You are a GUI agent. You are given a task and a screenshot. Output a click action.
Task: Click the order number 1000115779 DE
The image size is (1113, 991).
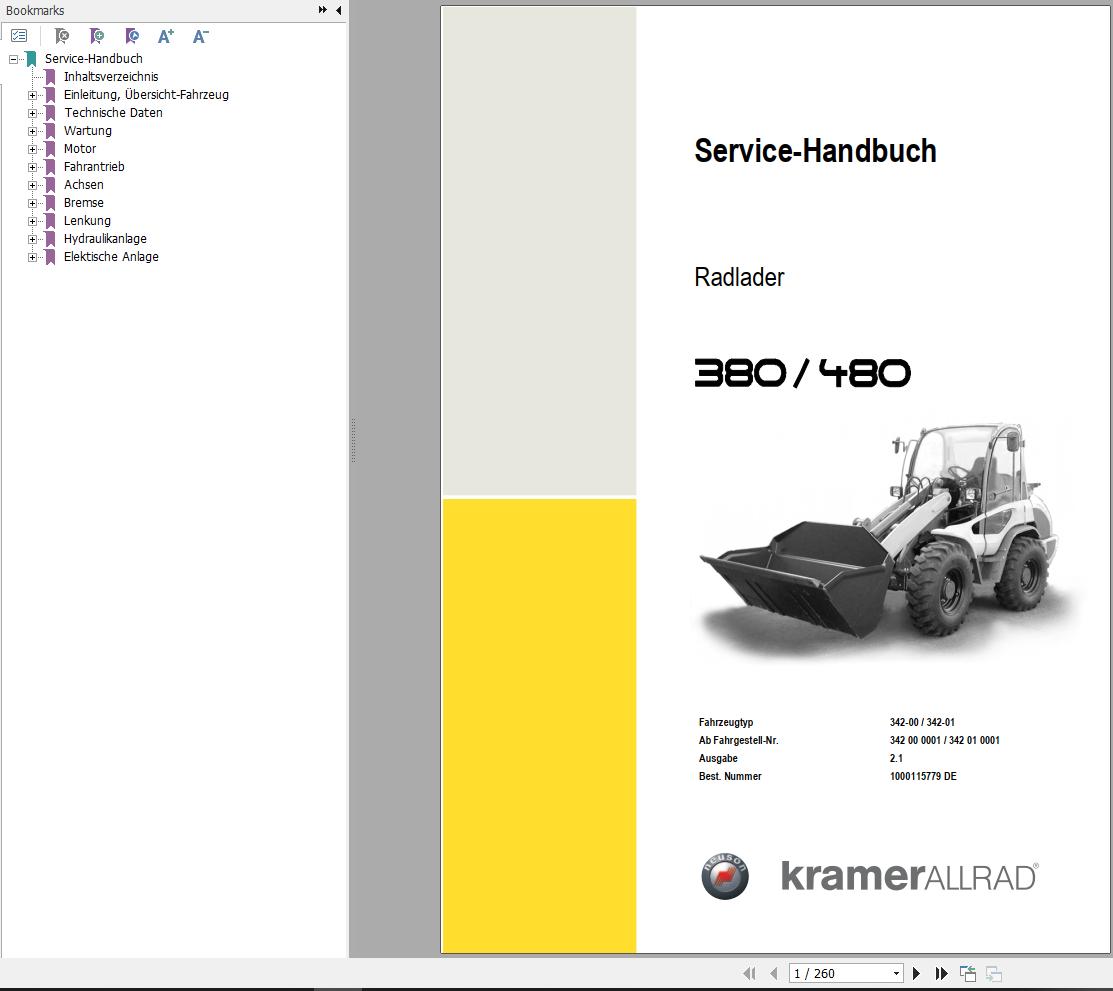923,776
